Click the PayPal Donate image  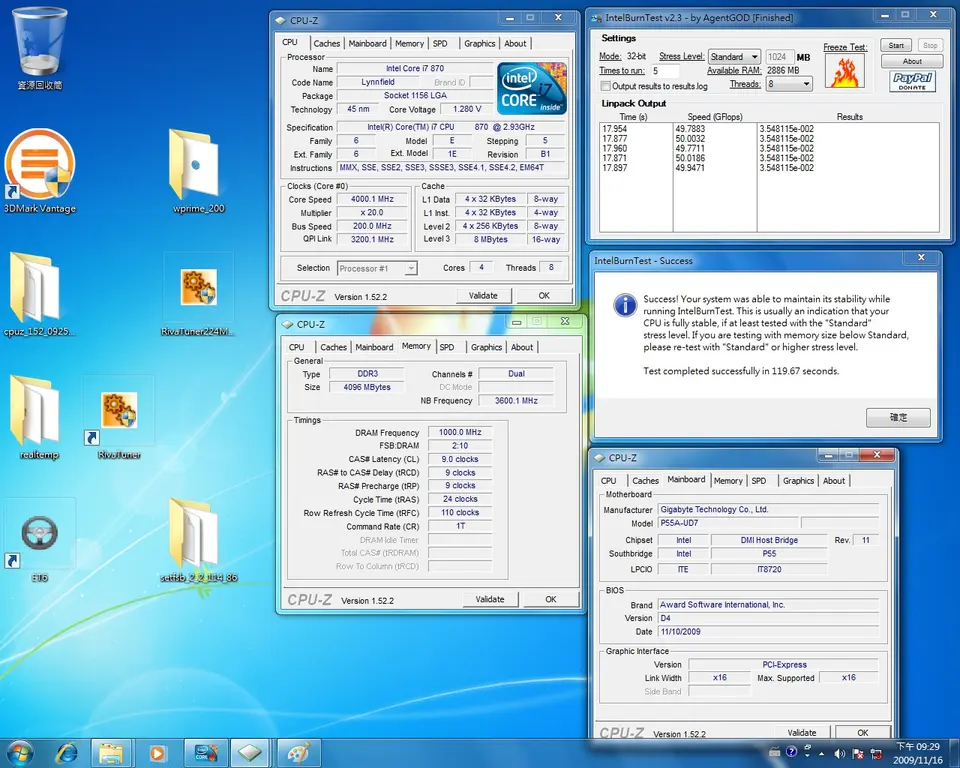912,82
